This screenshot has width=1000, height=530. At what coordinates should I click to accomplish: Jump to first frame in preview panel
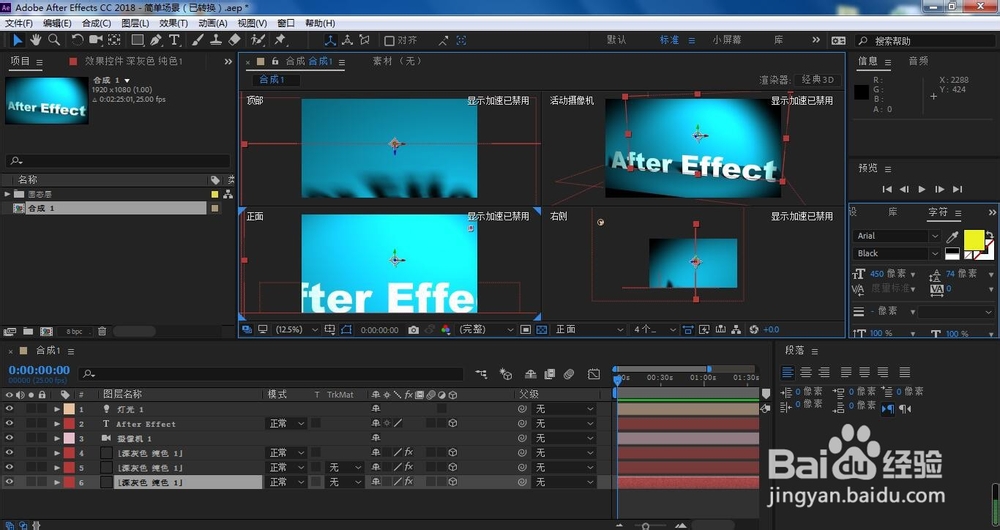(x=886, y=189)
